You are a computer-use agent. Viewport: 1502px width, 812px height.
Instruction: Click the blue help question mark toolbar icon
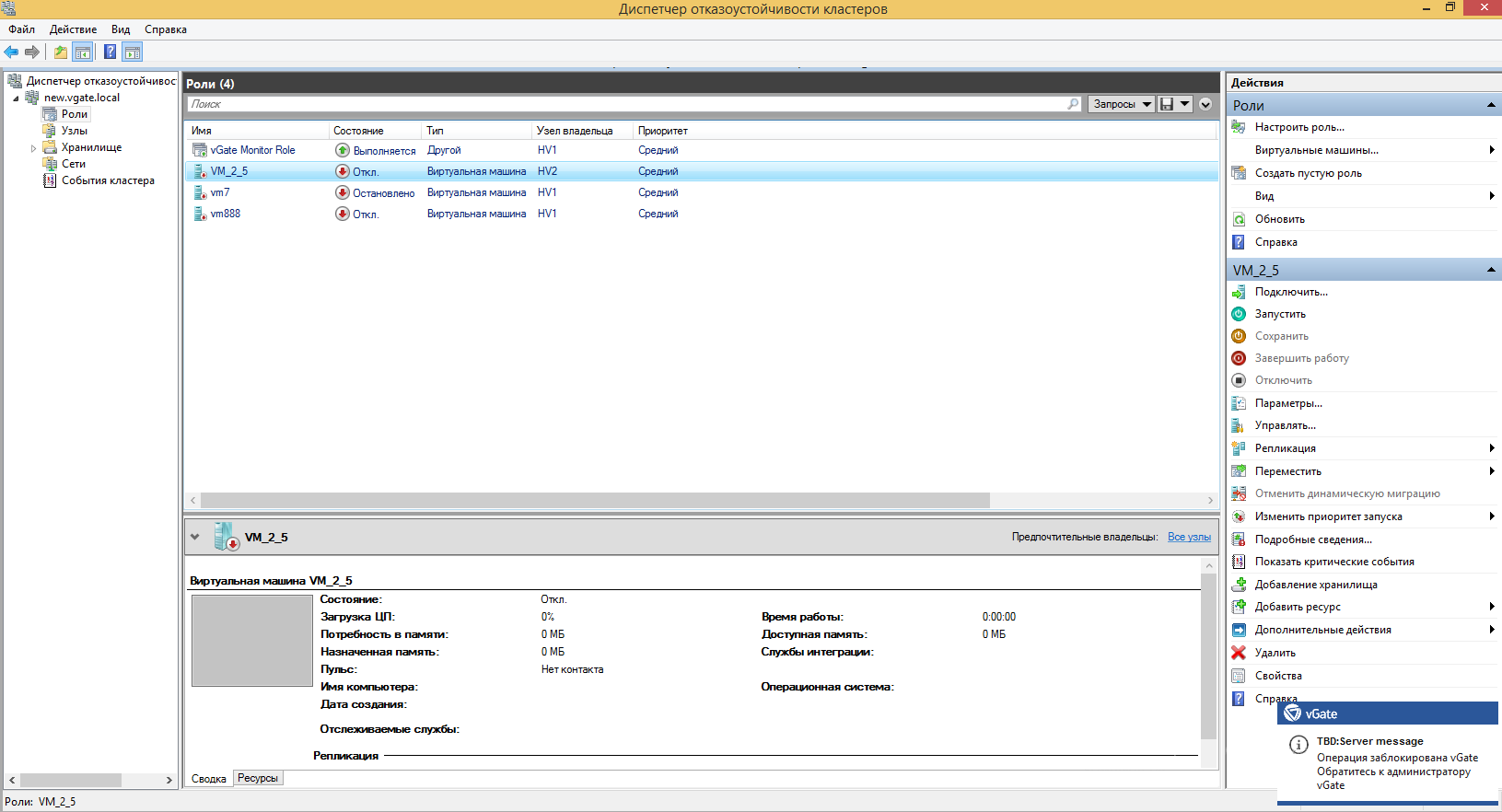click(110, 52)
